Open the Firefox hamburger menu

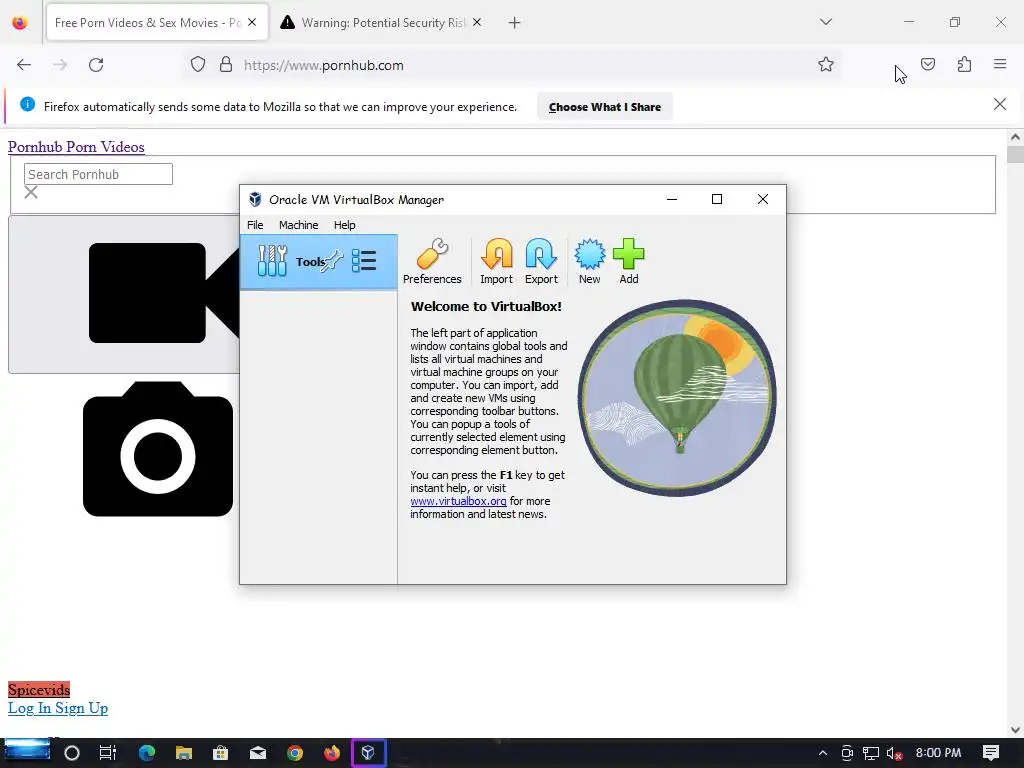pos(1000,64)
